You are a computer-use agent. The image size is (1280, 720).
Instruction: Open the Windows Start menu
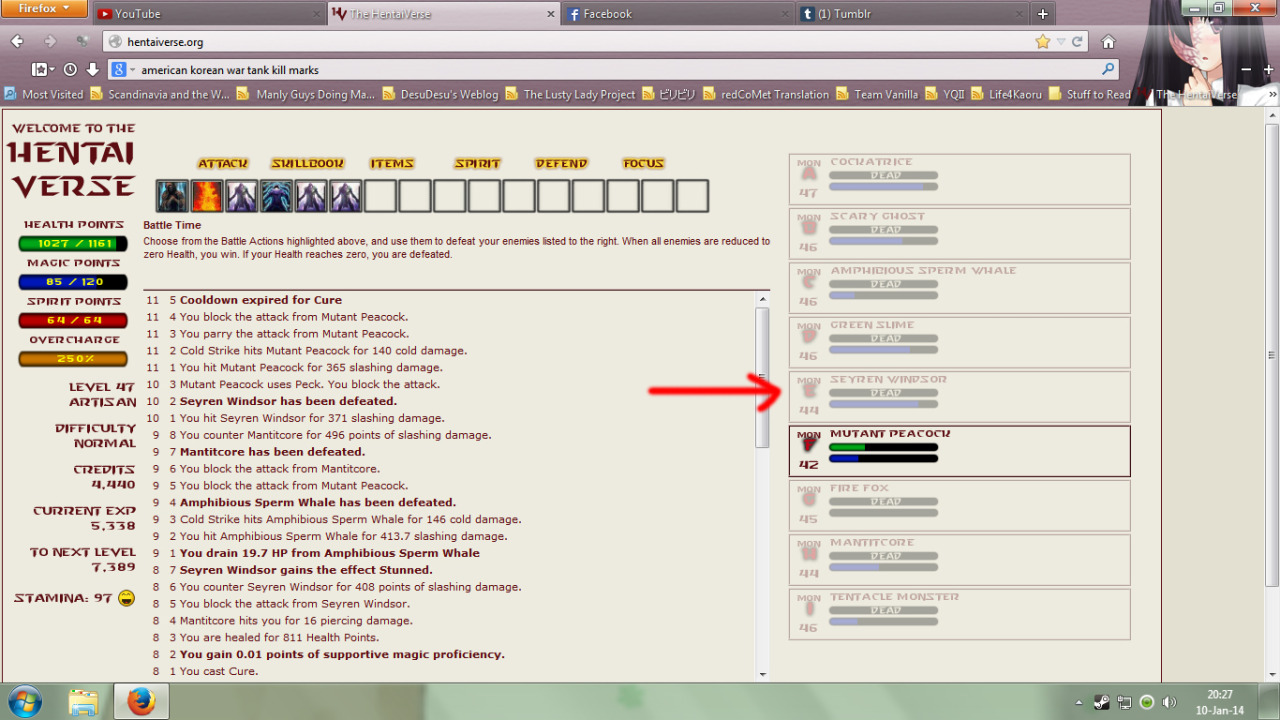tap(24, 702)
